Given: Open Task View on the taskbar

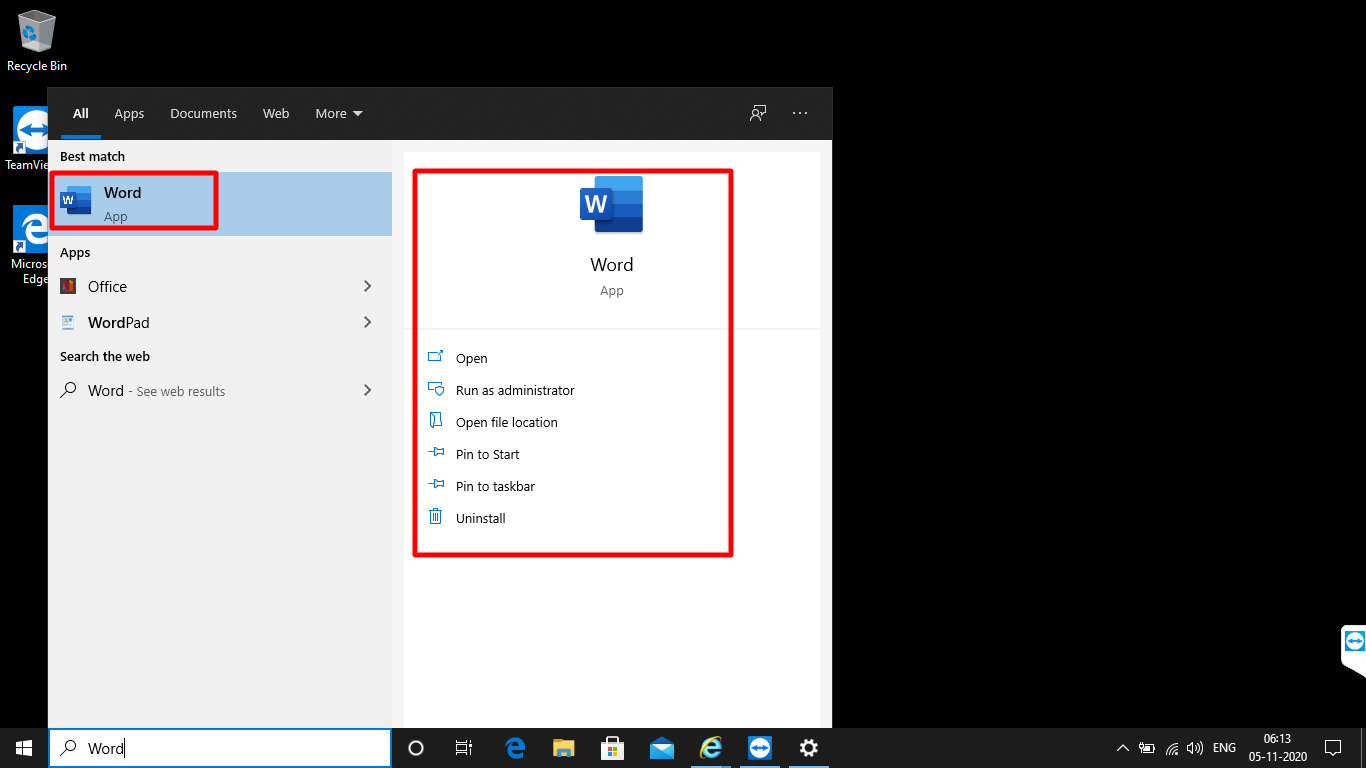Looking at the screenshot, I should (464, 748).
